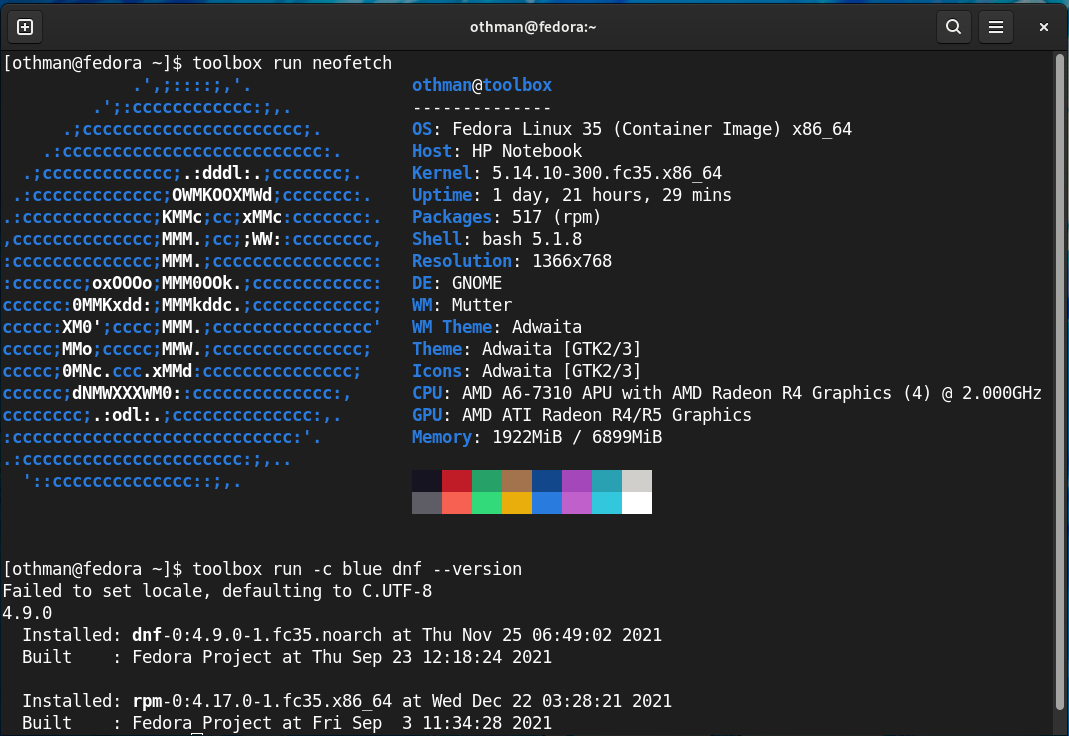Click the dark red color block

click(x=457, y=481)
